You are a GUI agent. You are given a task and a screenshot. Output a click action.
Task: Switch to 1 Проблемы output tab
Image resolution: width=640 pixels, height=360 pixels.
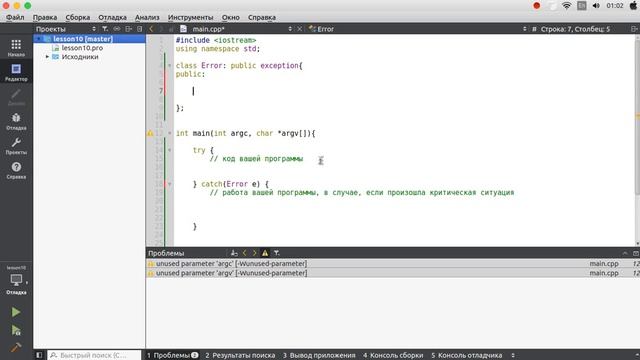[173, 355]
